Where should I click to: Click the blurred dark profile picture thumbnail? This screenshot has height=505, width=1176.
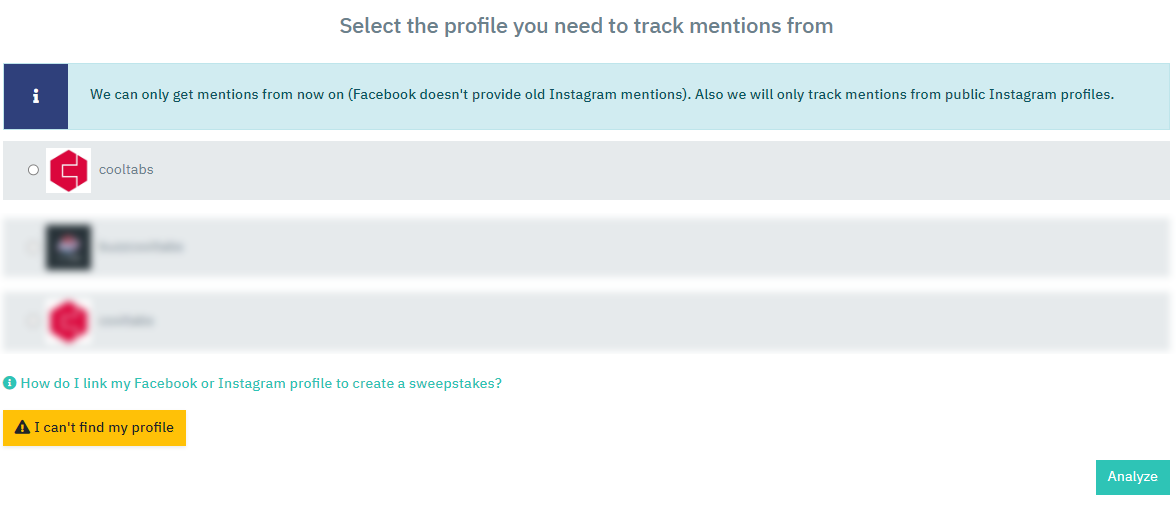(68, 248)
